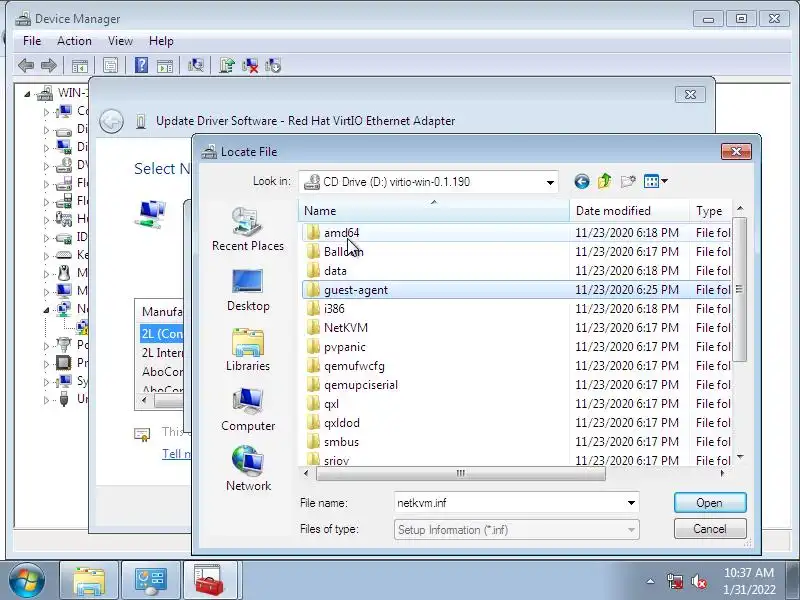Open Libraries in the places bar

[x=248, y=349]
